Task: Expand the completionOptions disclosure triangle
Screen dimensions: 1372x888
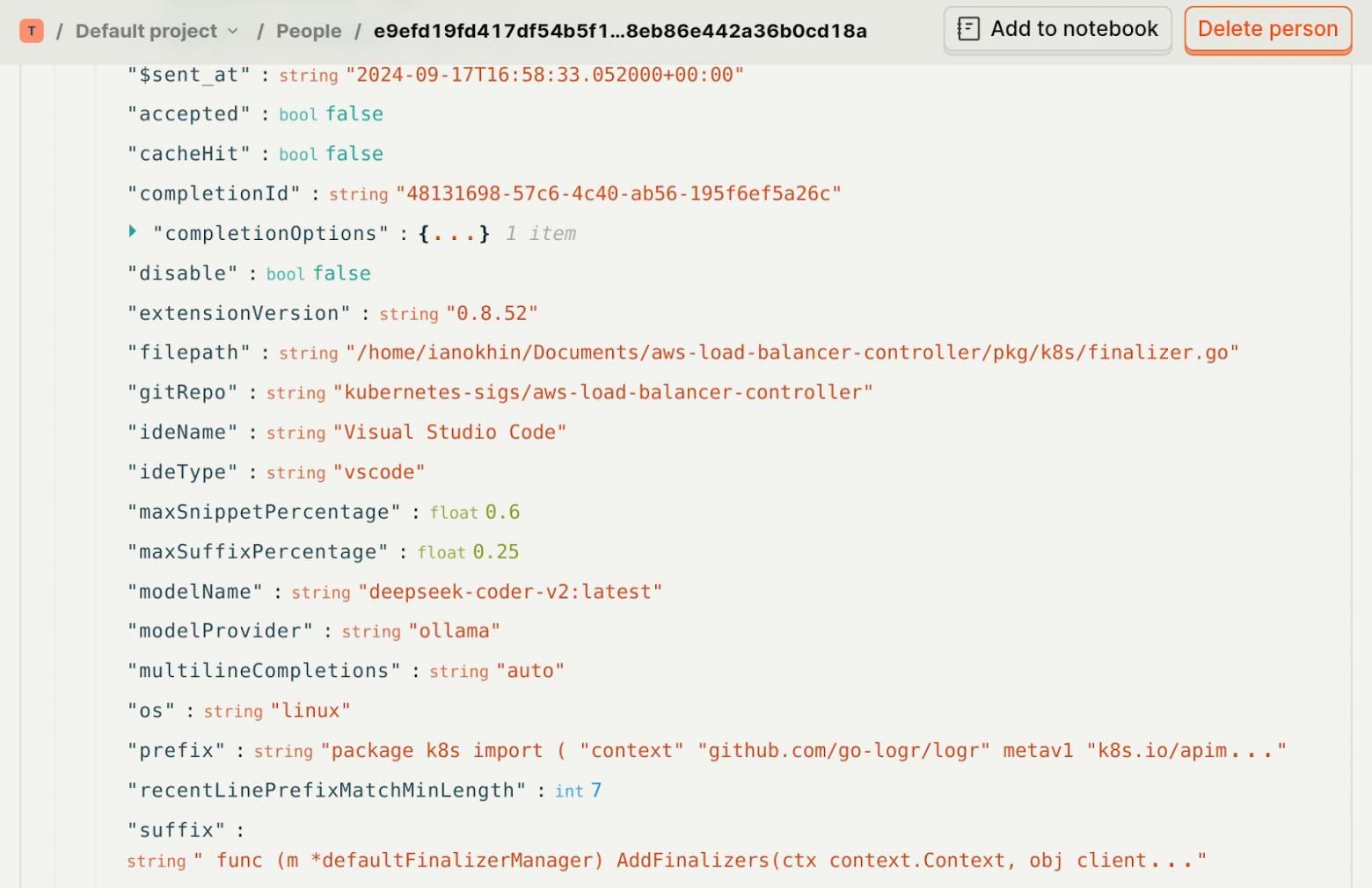Action: (133, 232)
